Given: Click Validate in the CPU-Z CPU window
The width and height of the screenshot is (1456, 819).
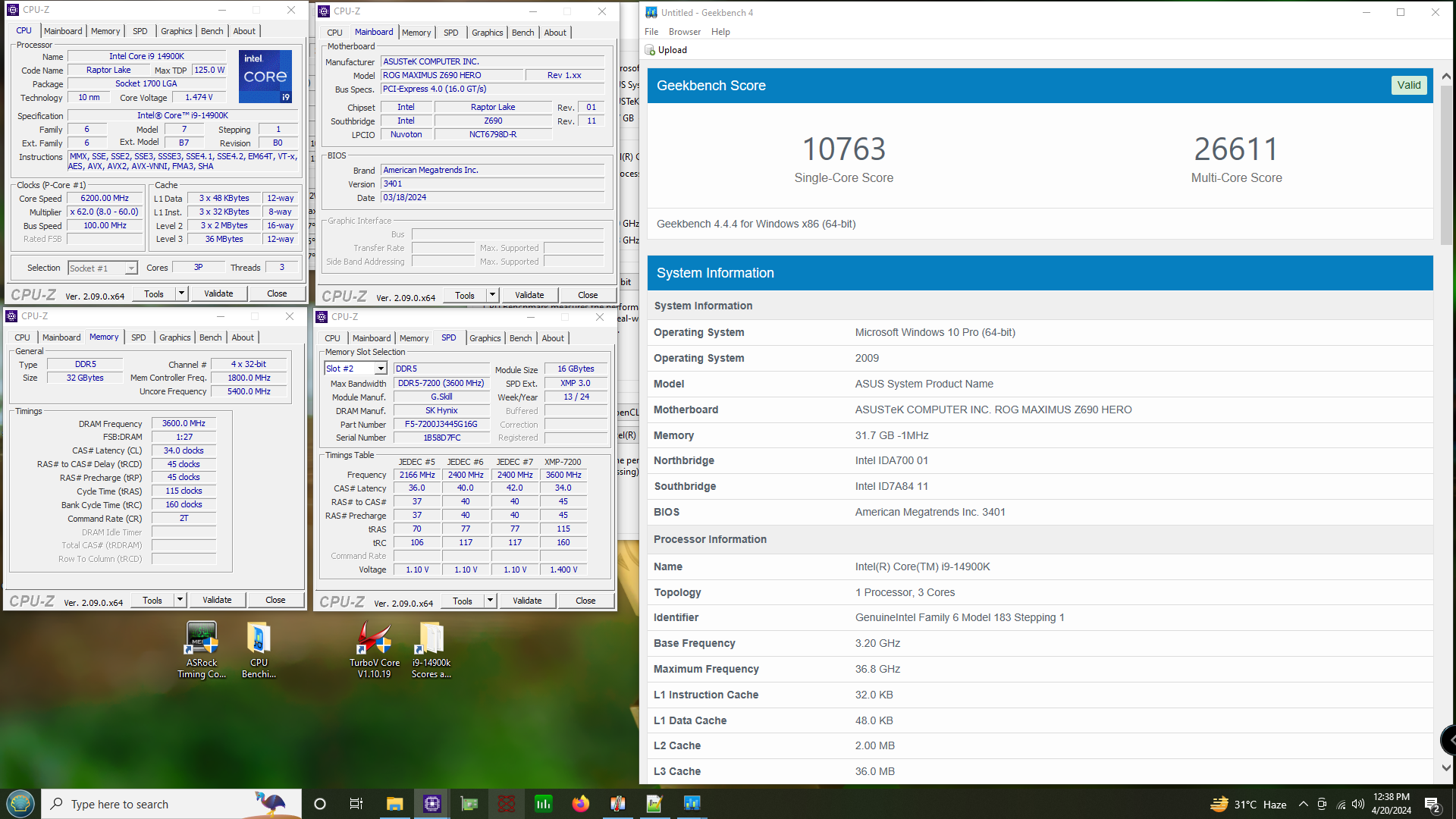Looking at the screenshot, I should [218, 293].
